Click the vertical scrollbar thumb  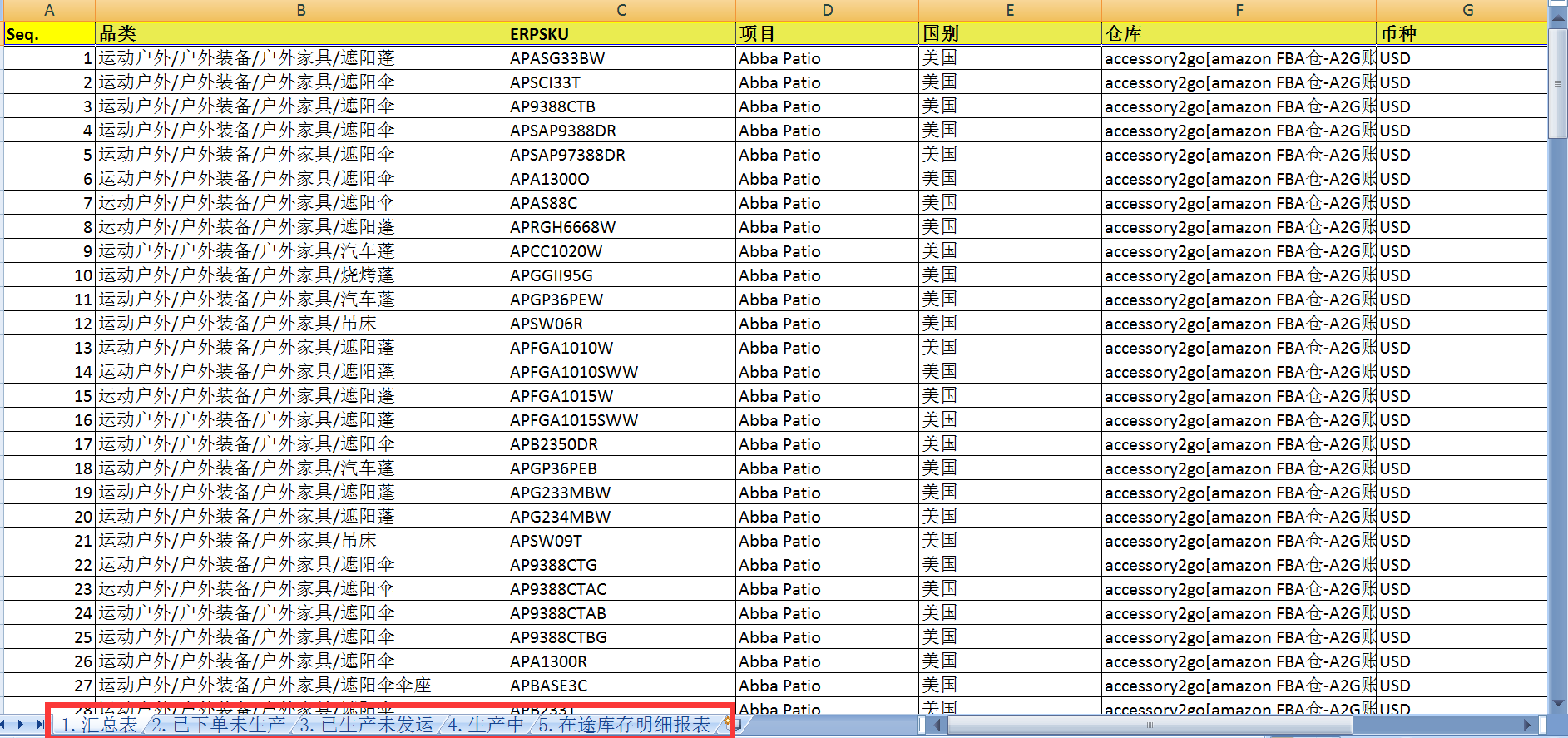(1558, 83)
